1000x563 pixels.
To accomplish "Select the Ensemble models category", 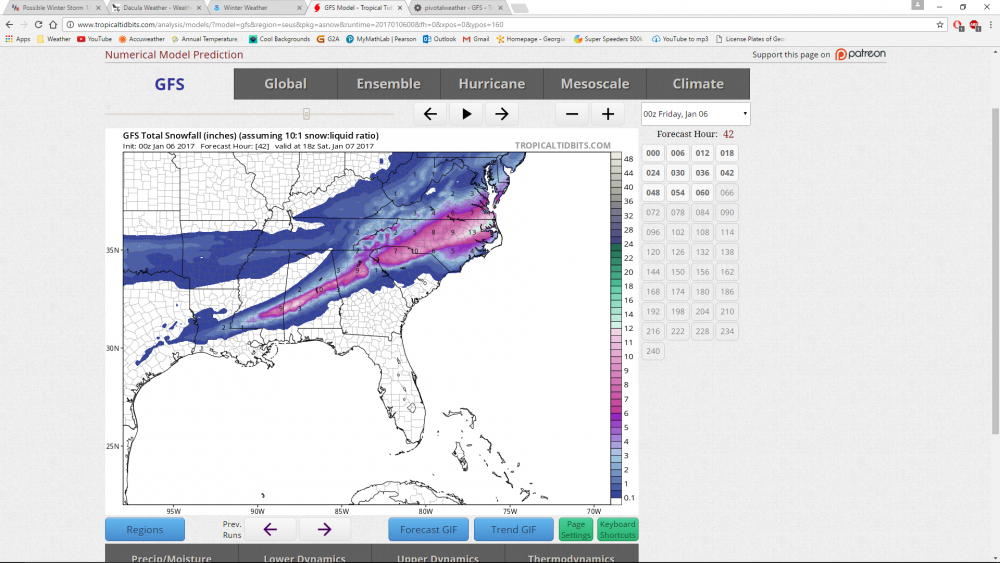I will coord(388,84).
